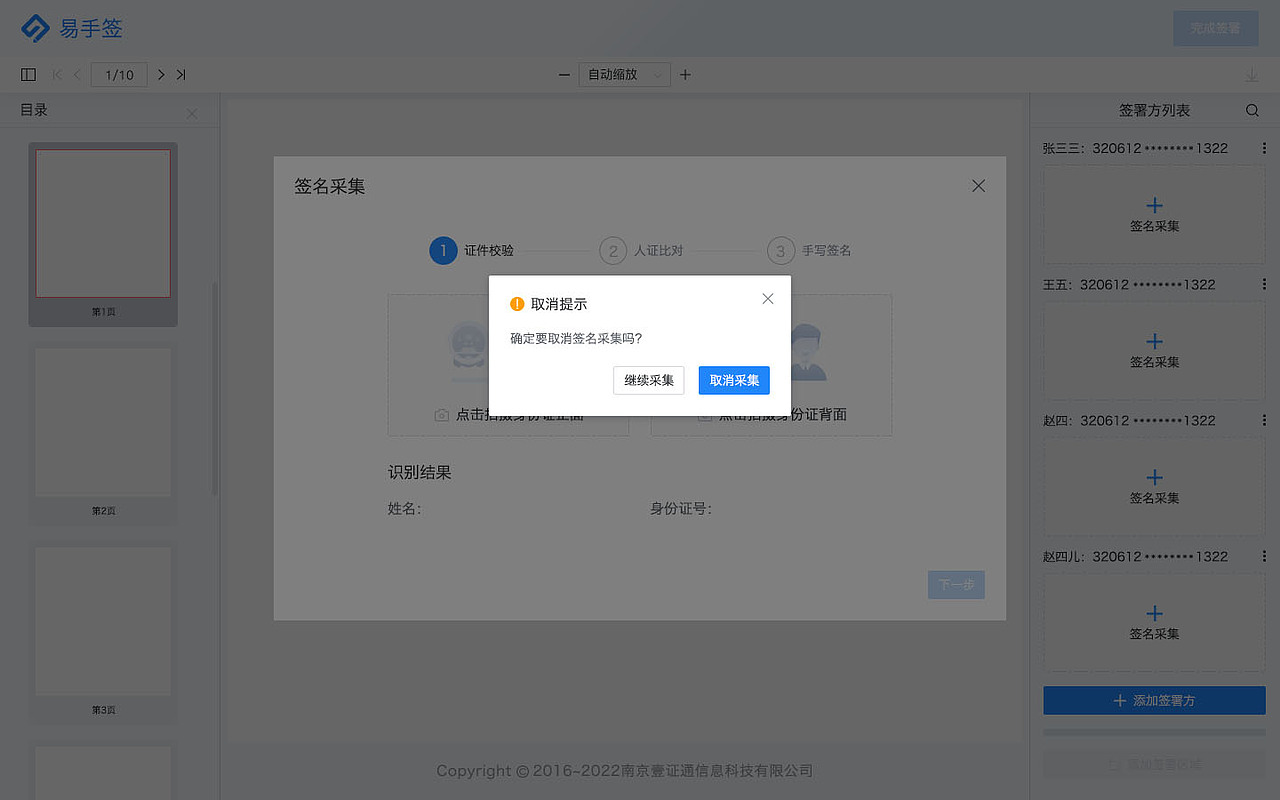Toggle the page thumbnail sidebar icon

[x=28, y=74]
